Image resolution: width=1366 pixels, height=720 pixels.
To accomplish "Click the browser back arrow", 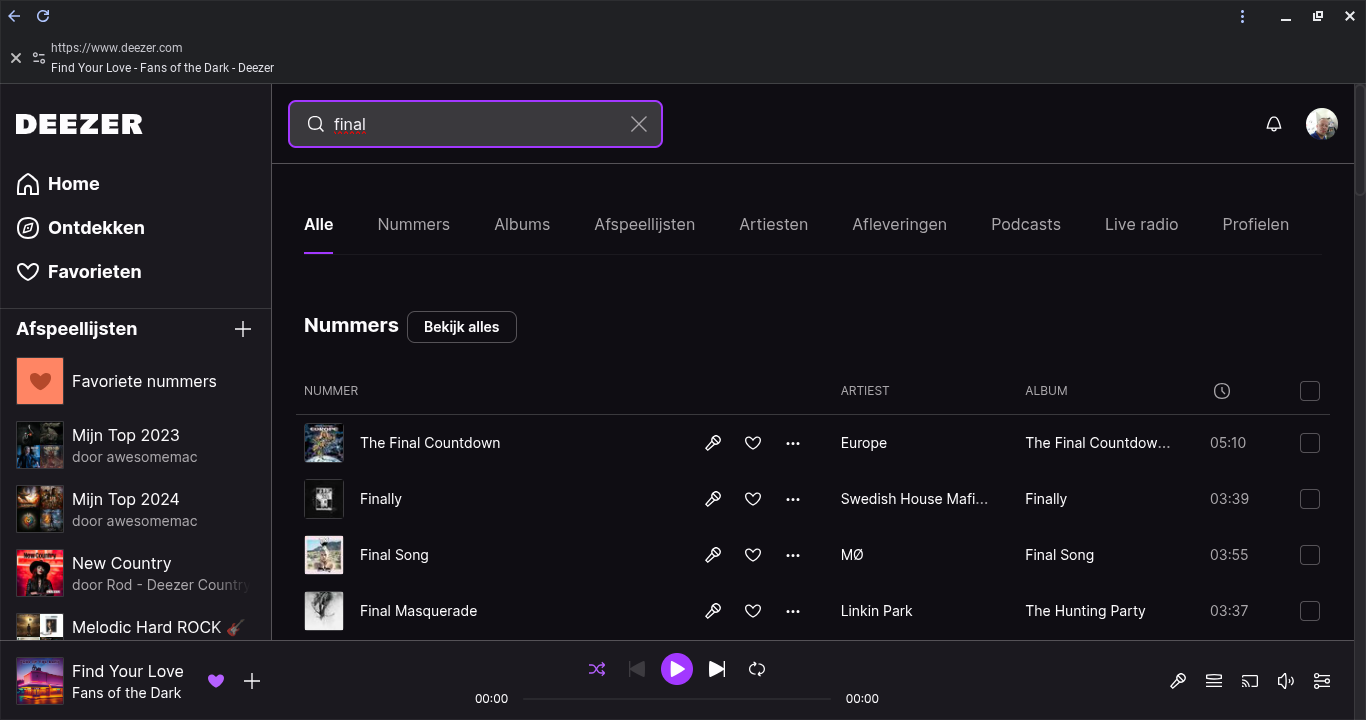I will click(x=15, y=16).
